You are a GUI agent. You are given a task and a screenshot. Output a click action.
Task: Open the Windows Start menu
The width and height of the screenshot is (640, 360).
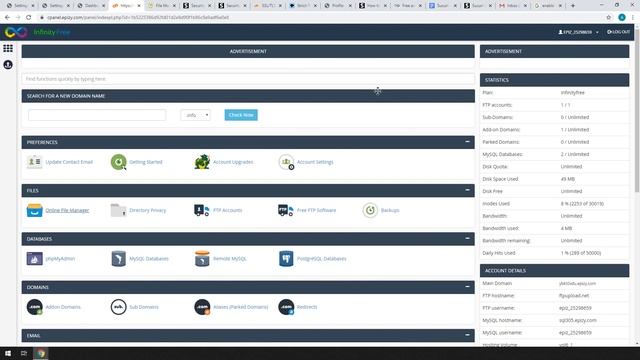[8, 353]
